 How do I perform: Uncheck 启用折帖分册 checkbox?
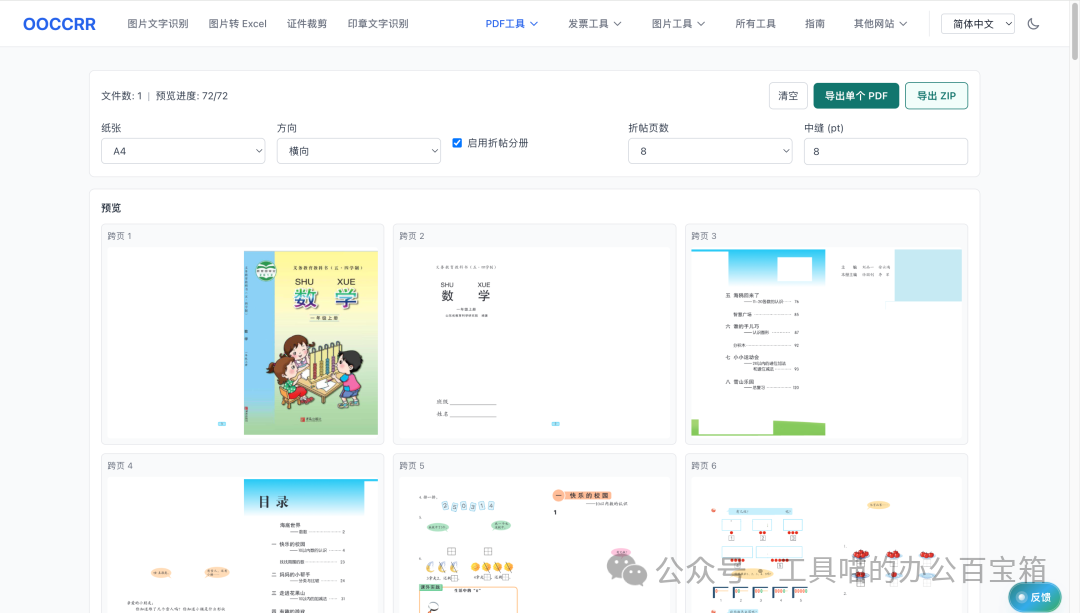457,143
